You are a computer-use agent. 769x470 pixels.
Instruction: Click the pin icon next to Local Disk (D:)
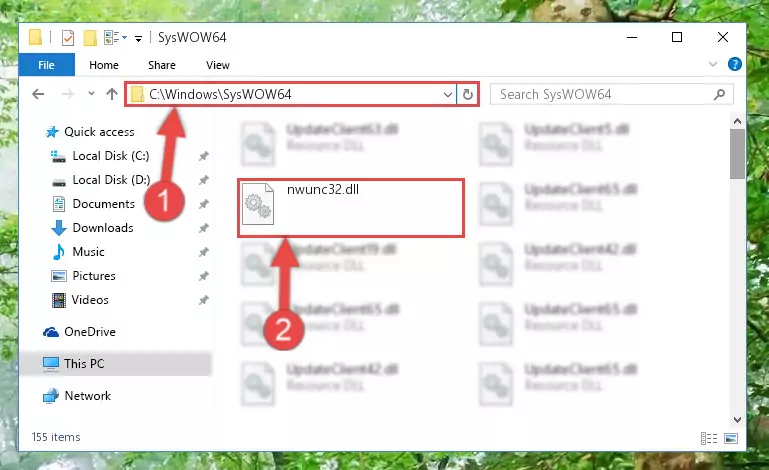[x=204, y=180]
